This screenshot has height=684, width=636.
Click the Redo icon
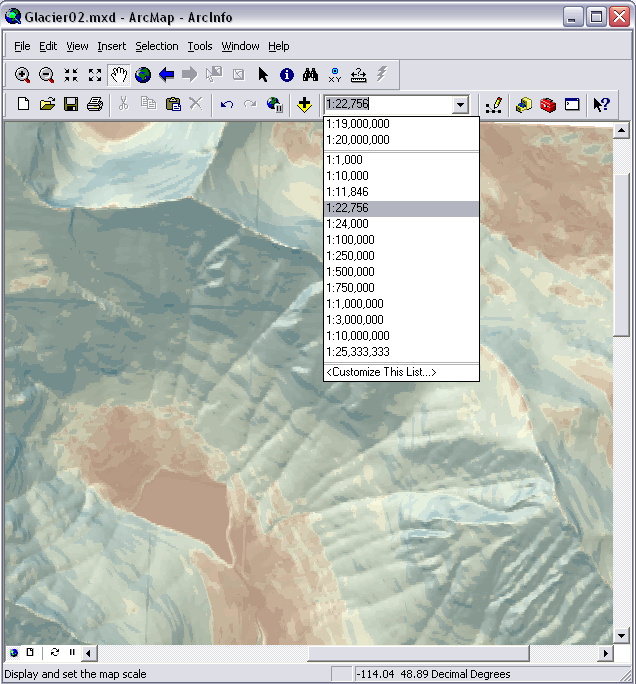(250, 104)
